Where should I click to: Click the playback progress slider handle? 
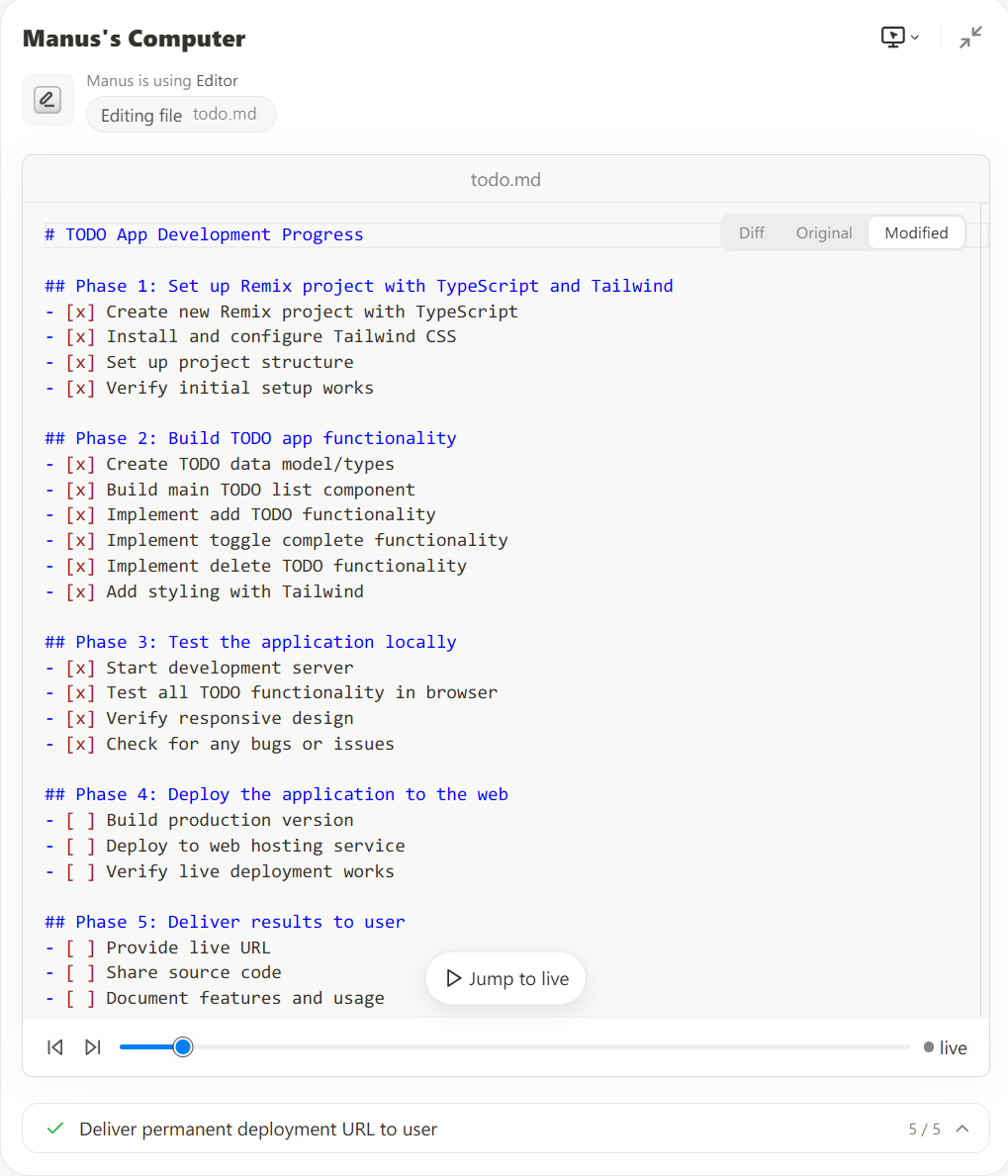[183, 1047]
